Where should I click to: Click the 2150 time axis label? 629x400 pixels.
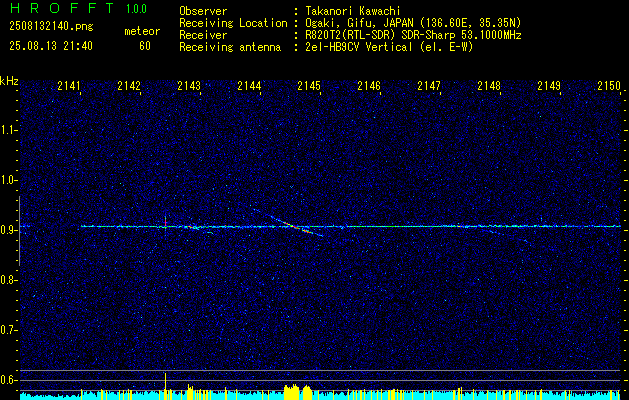point(609,85)
